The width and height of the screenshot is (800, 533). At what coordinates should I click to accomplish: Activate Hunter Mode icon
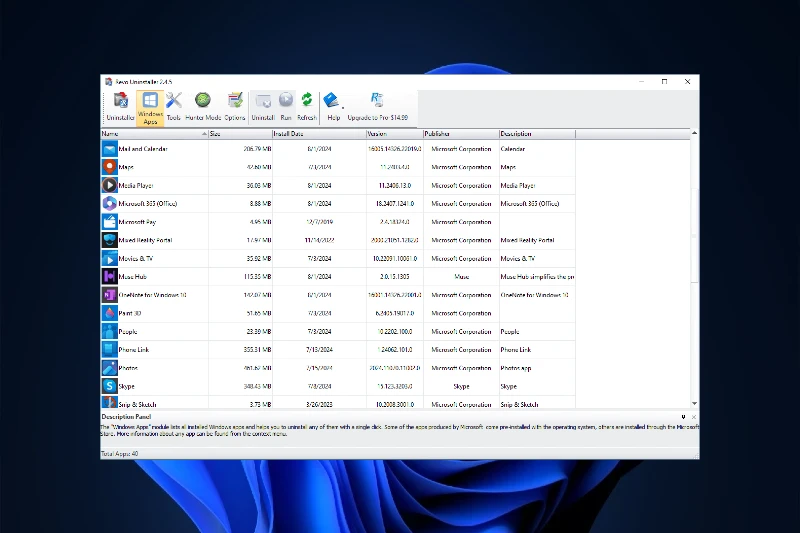coord(203,108)
